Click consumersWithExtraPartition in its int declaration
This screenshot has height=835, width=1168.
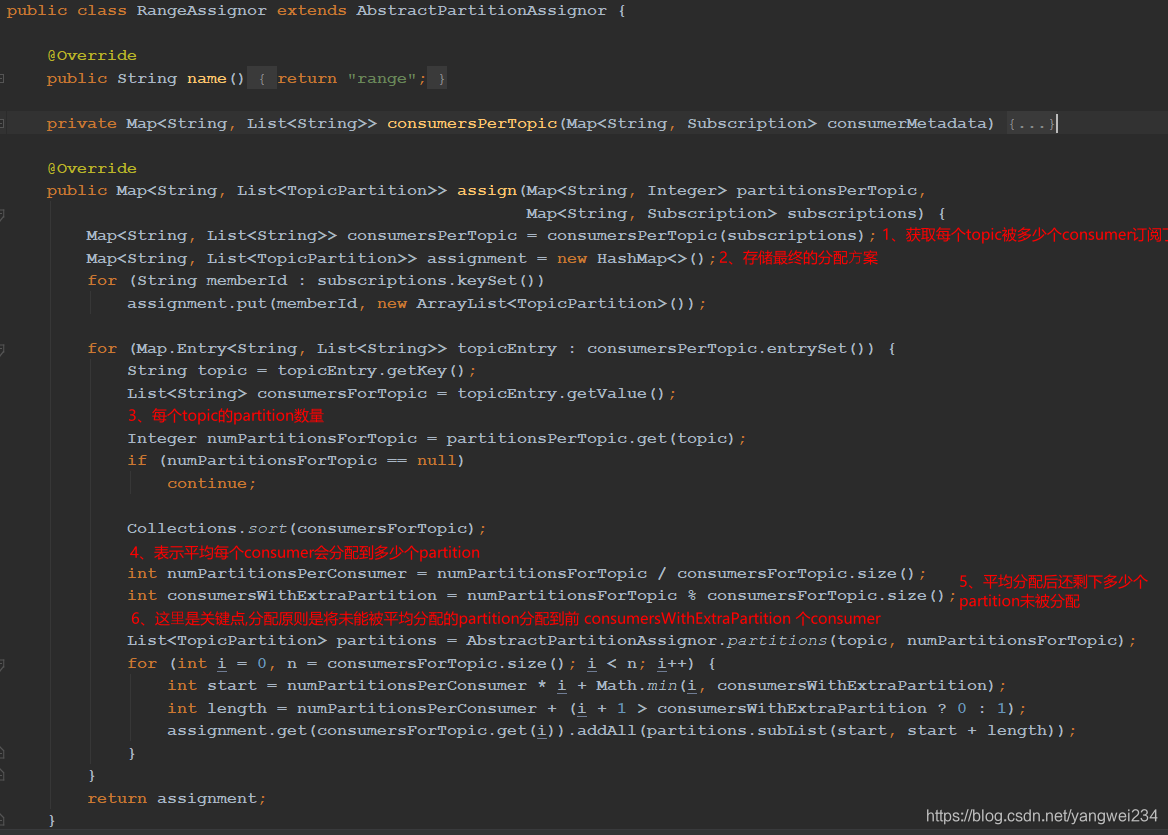pyautogui.click(x=302, y=596)
